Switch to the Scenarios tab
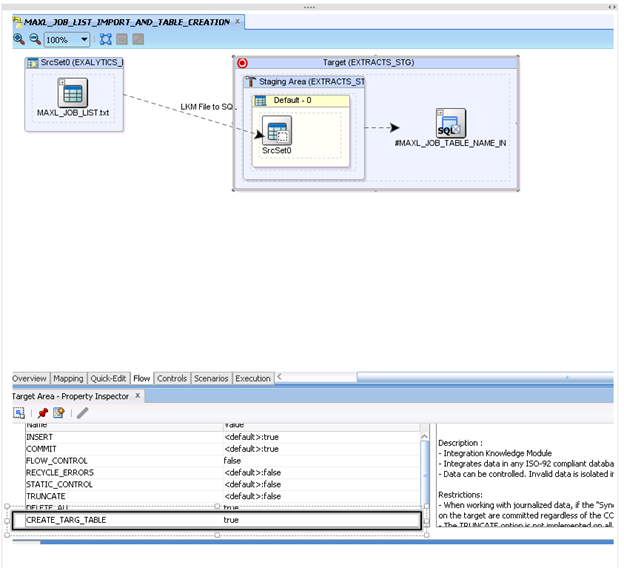This screenshot has height=568, width=624. point(211,379)
